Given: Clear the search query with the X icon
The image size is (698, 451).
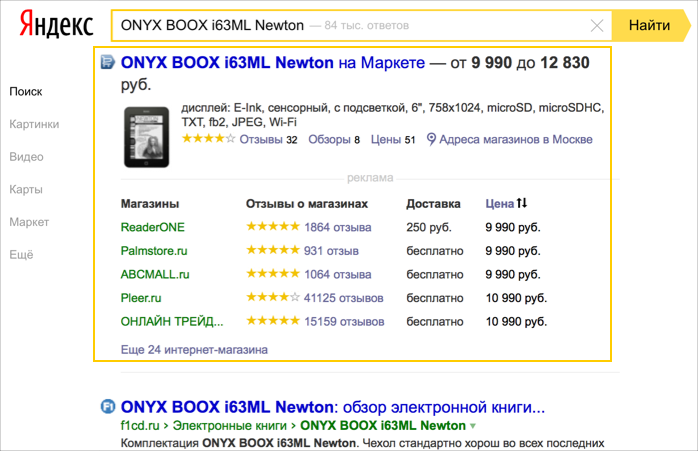Looking at the screenshot, I should [x=597, y=26].
